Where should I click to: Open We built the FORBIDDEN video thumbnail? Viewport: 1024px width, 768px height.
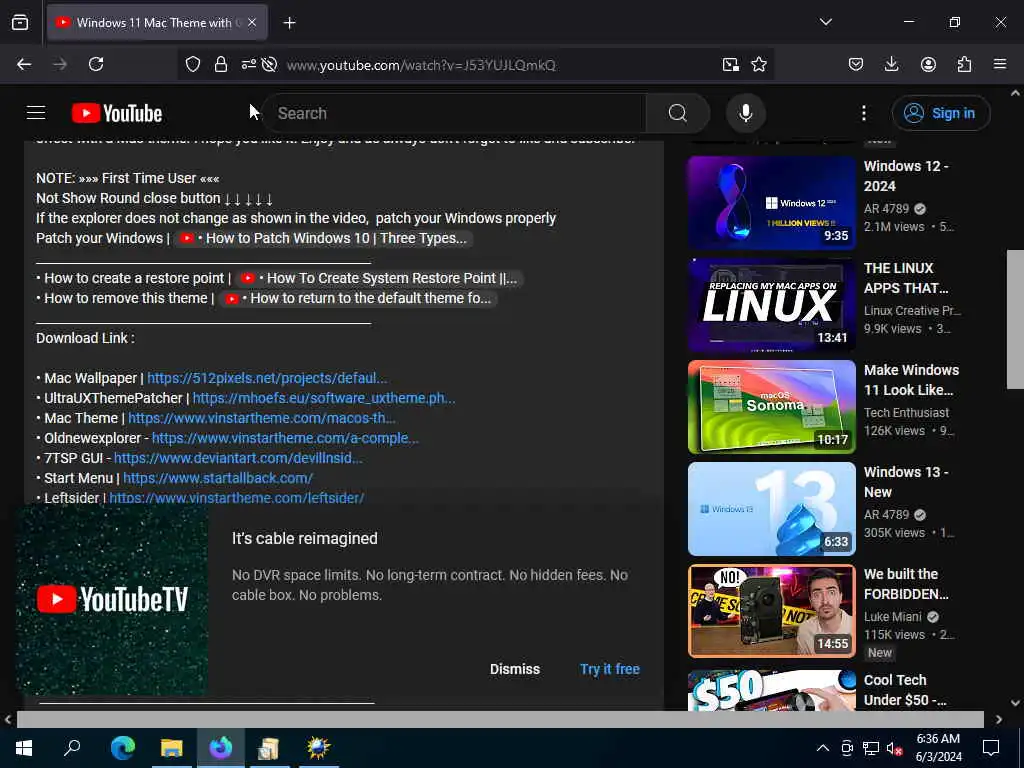(x=771, y=611)
